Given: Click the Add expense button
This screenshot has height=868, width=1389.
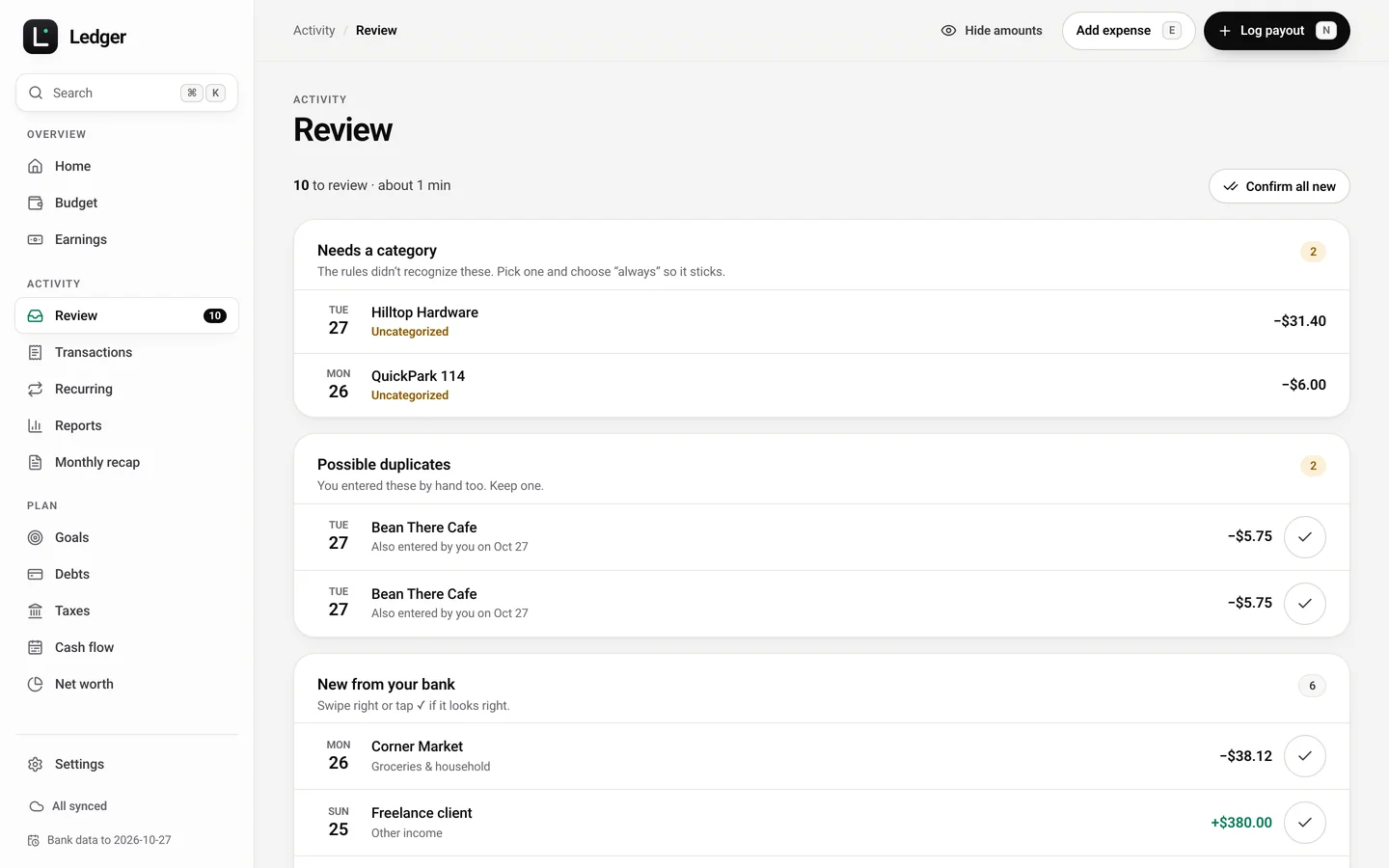Looking at the screenshot, I should click(1129, 31).
